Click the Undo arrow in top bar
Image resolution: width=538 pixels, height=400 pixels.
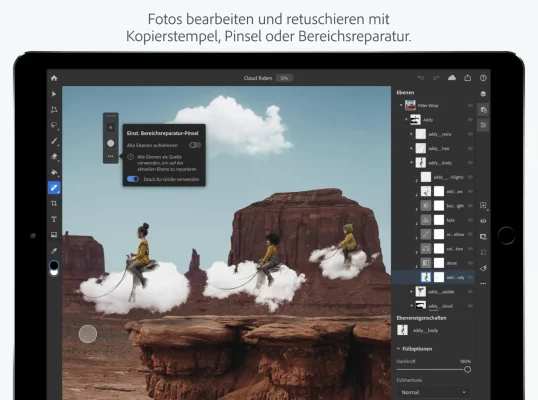[421, 78]
